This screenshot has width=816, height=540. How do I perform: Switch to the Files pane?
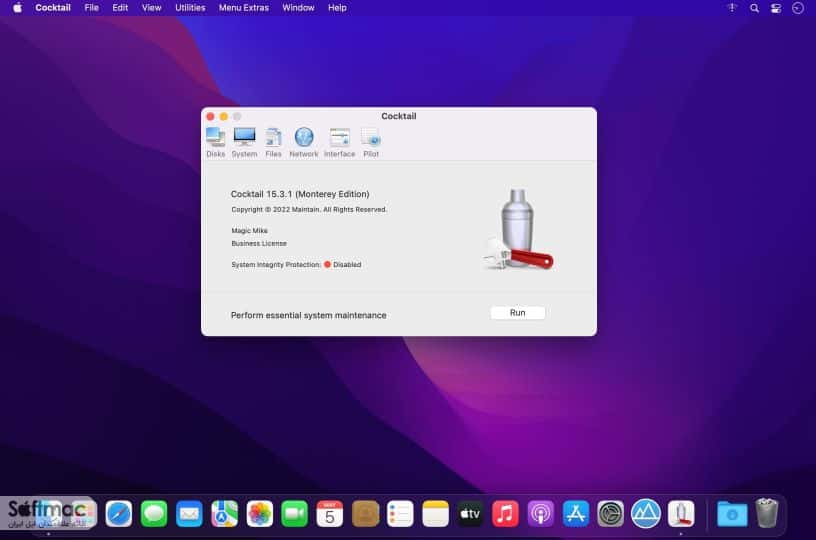coord(273,142)
